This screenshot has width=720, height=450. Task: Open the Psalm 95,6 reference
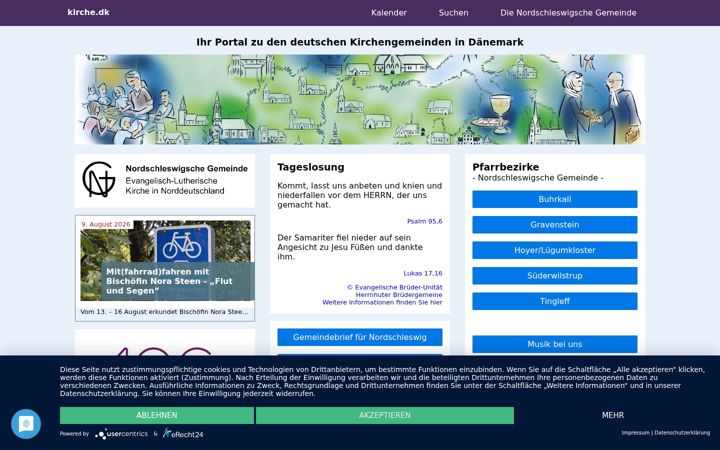[x=424, y=221]
